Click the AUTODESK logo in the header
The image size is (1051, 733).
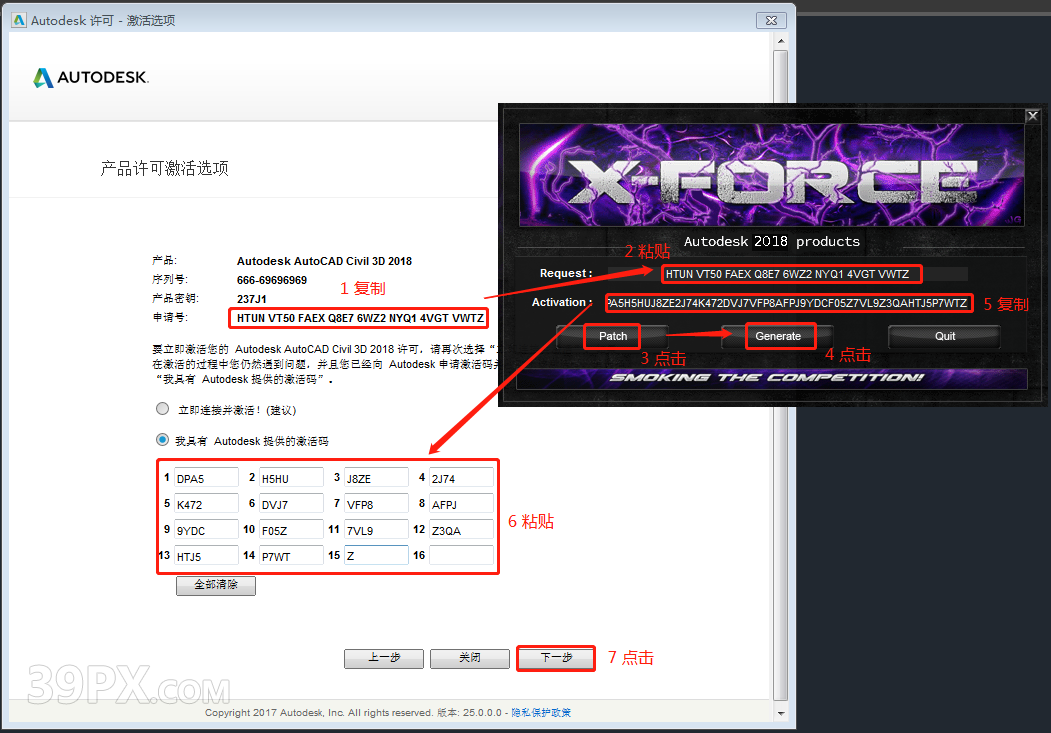(x=91, y=78)
